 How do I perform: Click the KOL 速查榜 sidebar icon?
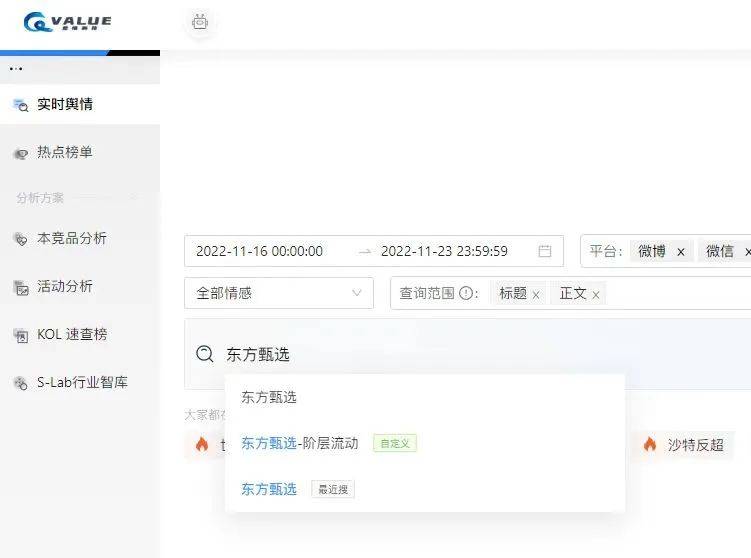coord(21,335)
